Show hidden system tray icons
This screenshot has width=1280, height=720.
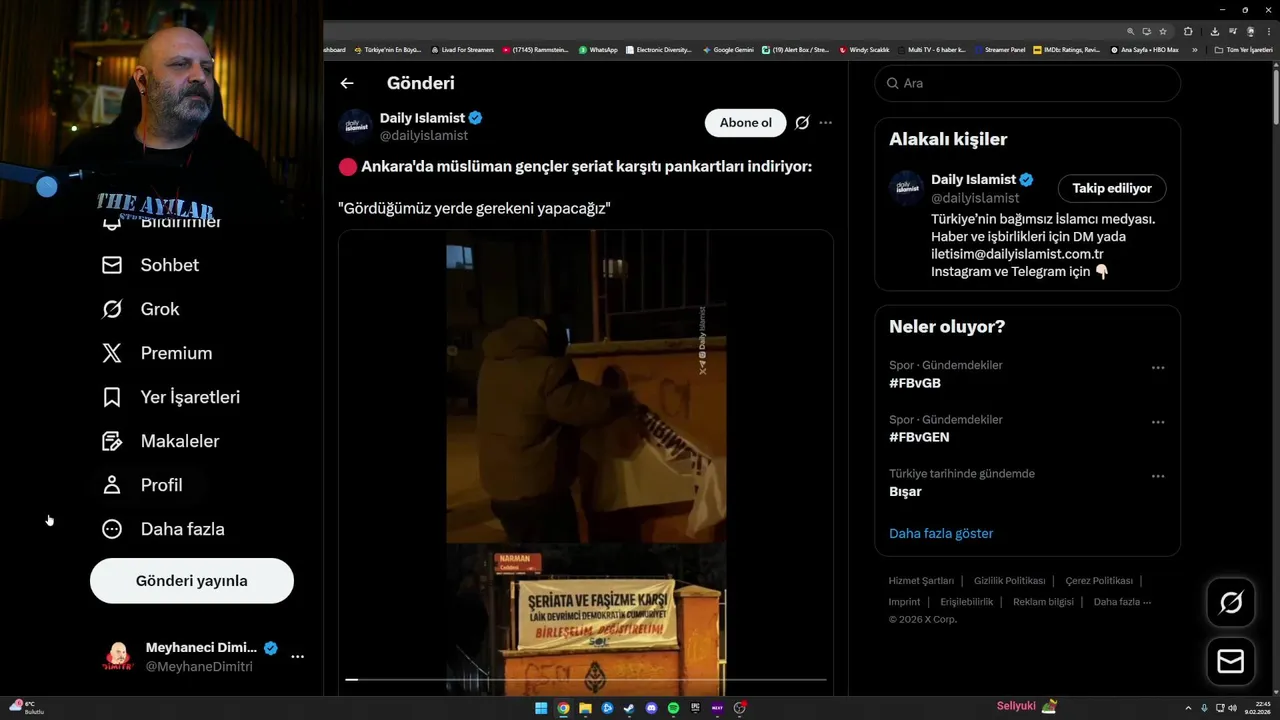coord(1188,708)
